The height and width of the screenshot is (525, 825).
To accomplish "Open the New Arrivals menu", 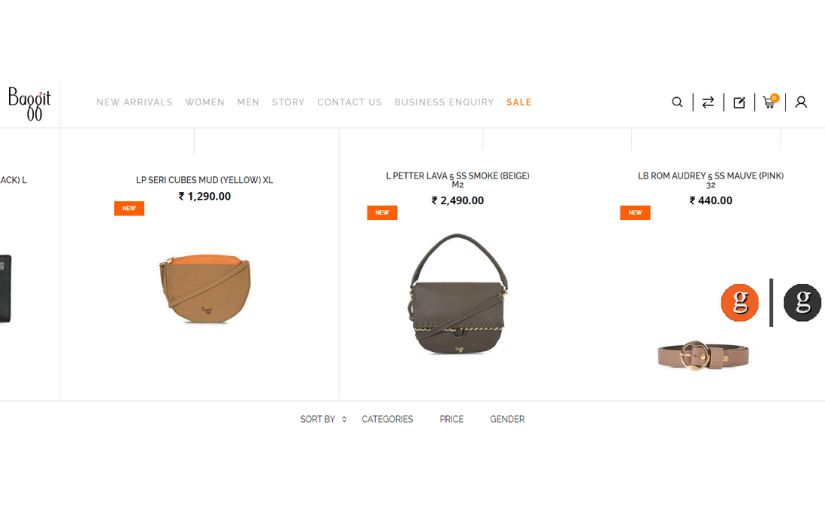I will tap(134, 102).
